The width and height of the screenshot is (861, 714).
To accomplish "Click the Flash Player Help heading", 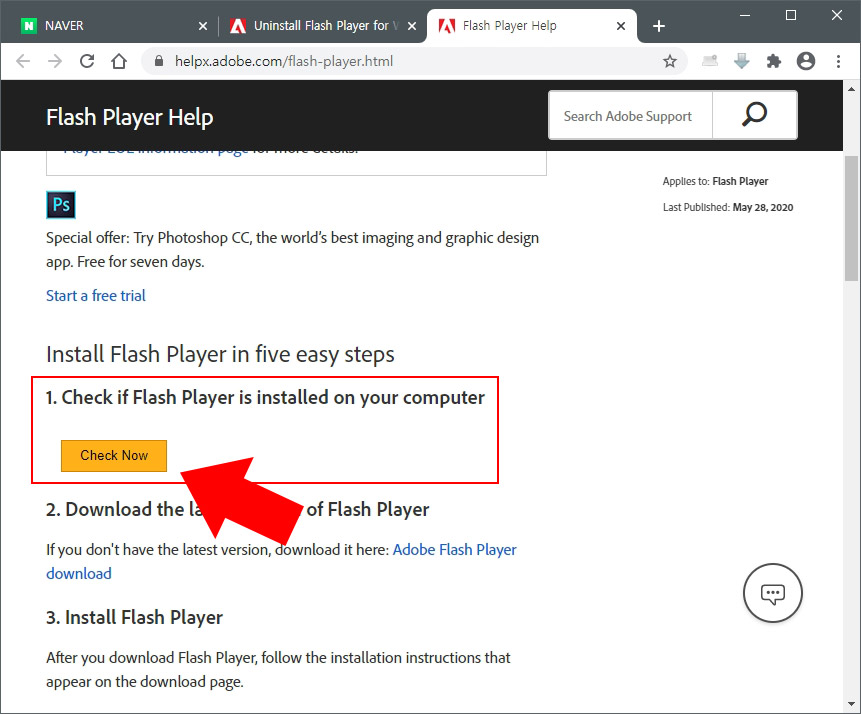I will (x=130, y=117).
